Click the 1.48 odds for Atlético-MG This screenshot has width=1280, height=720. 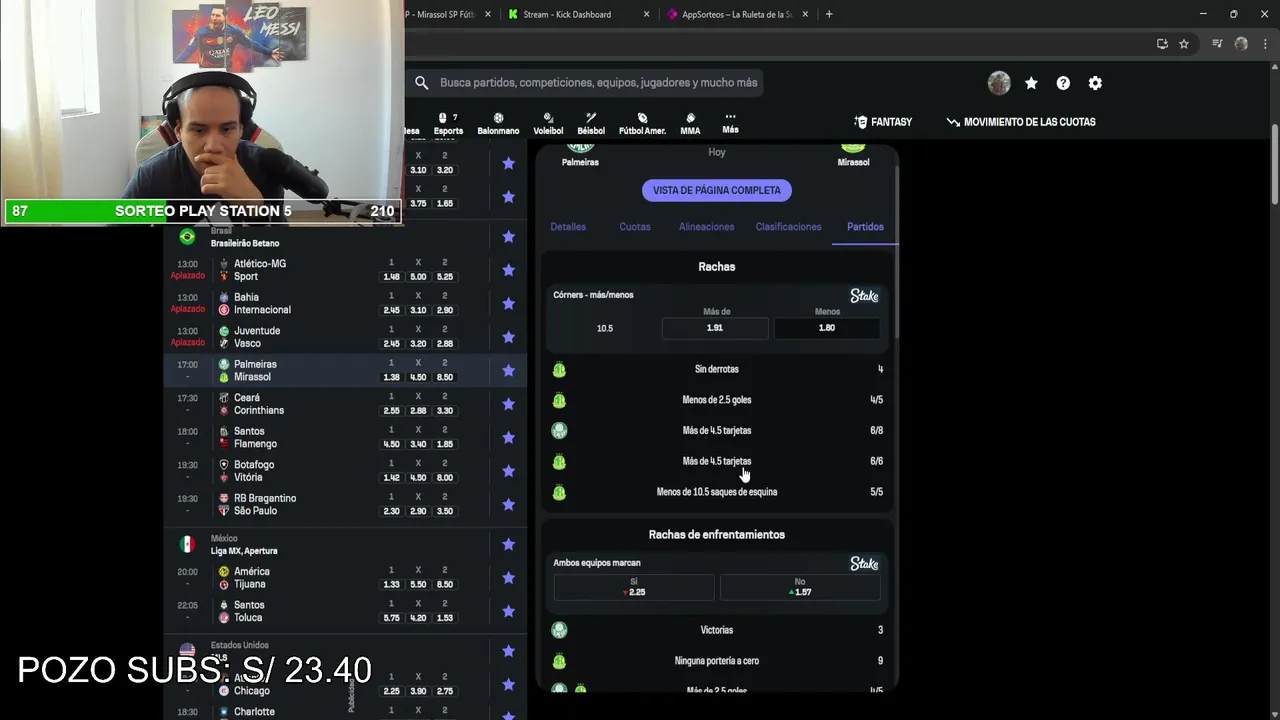click(x=391, y=277)
